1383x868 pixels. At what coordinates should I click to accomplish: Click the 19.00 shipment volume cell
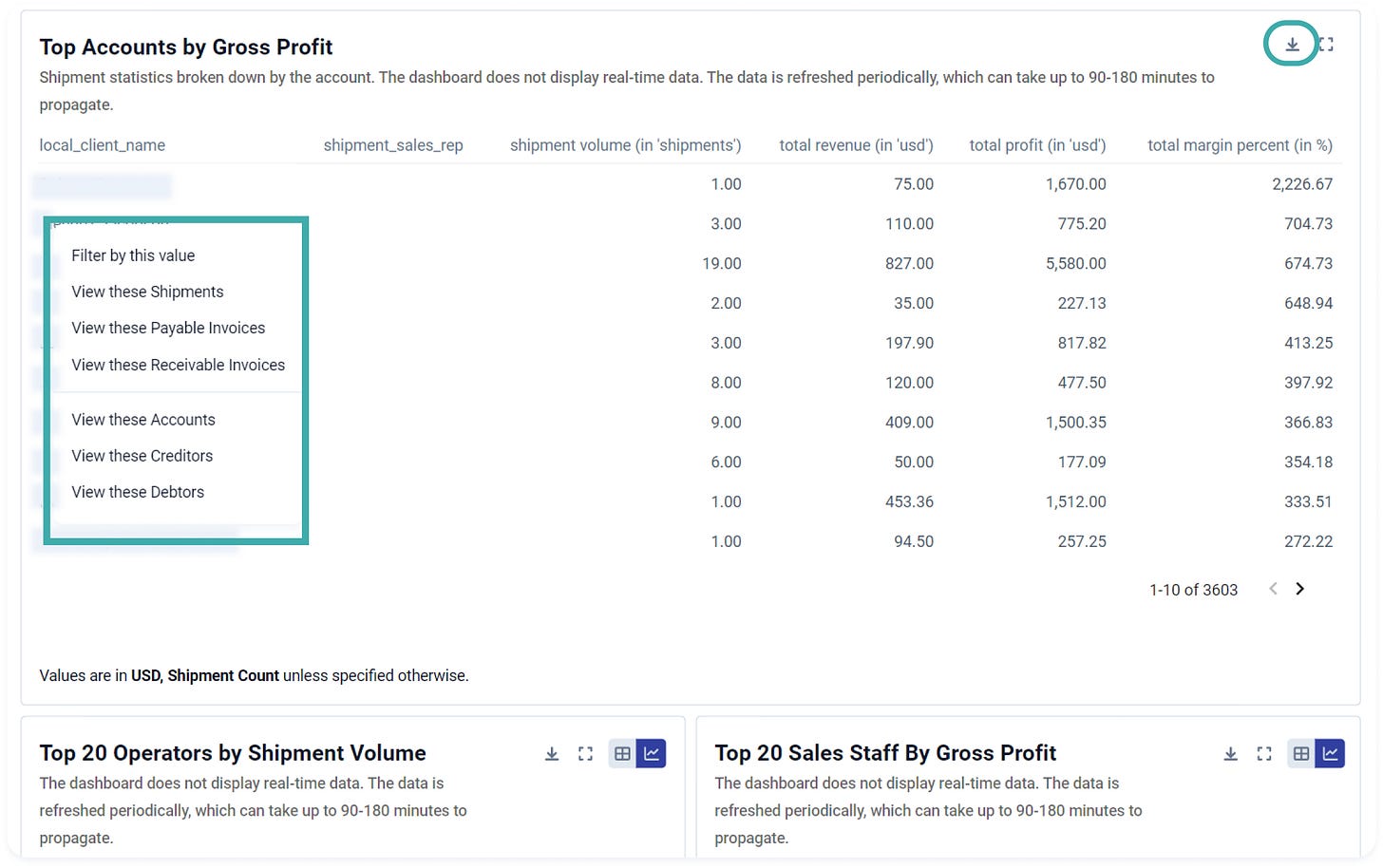[x=722, y=263]
